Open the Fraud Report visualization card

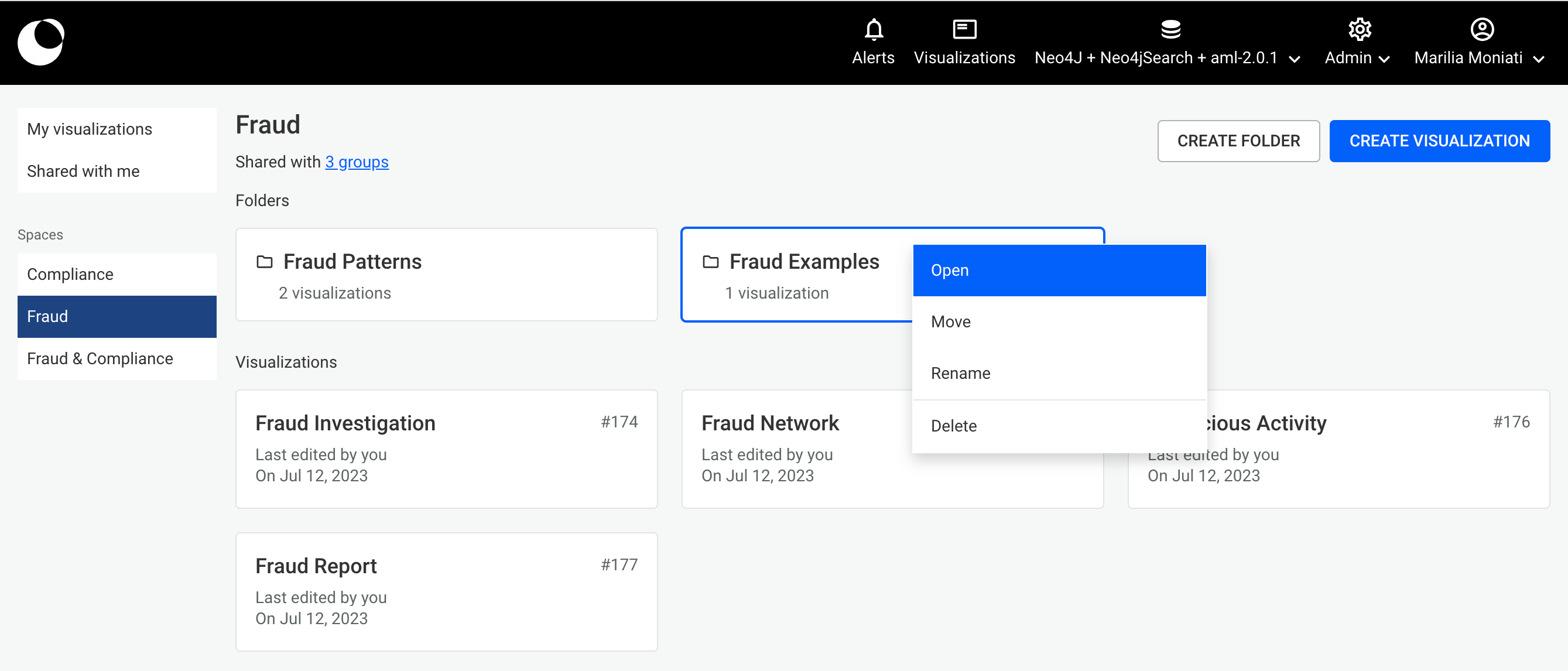pos(446,591)
